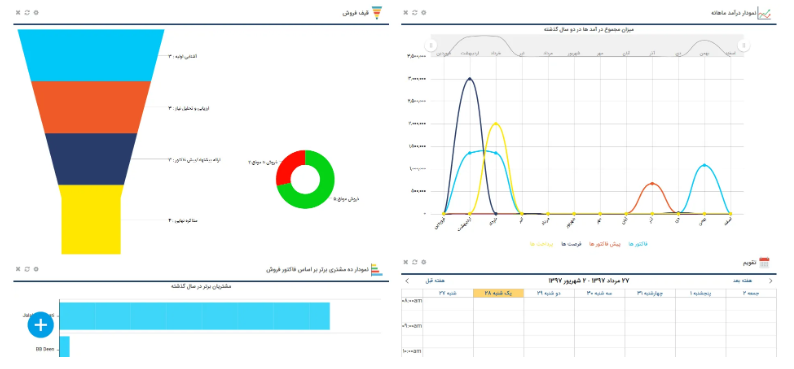Toggle the orange pre-invoices (پیش فاکتور ها) legend series
Image resolution: width=794 pixels, height=369 pixels.
tap(604, 244)
